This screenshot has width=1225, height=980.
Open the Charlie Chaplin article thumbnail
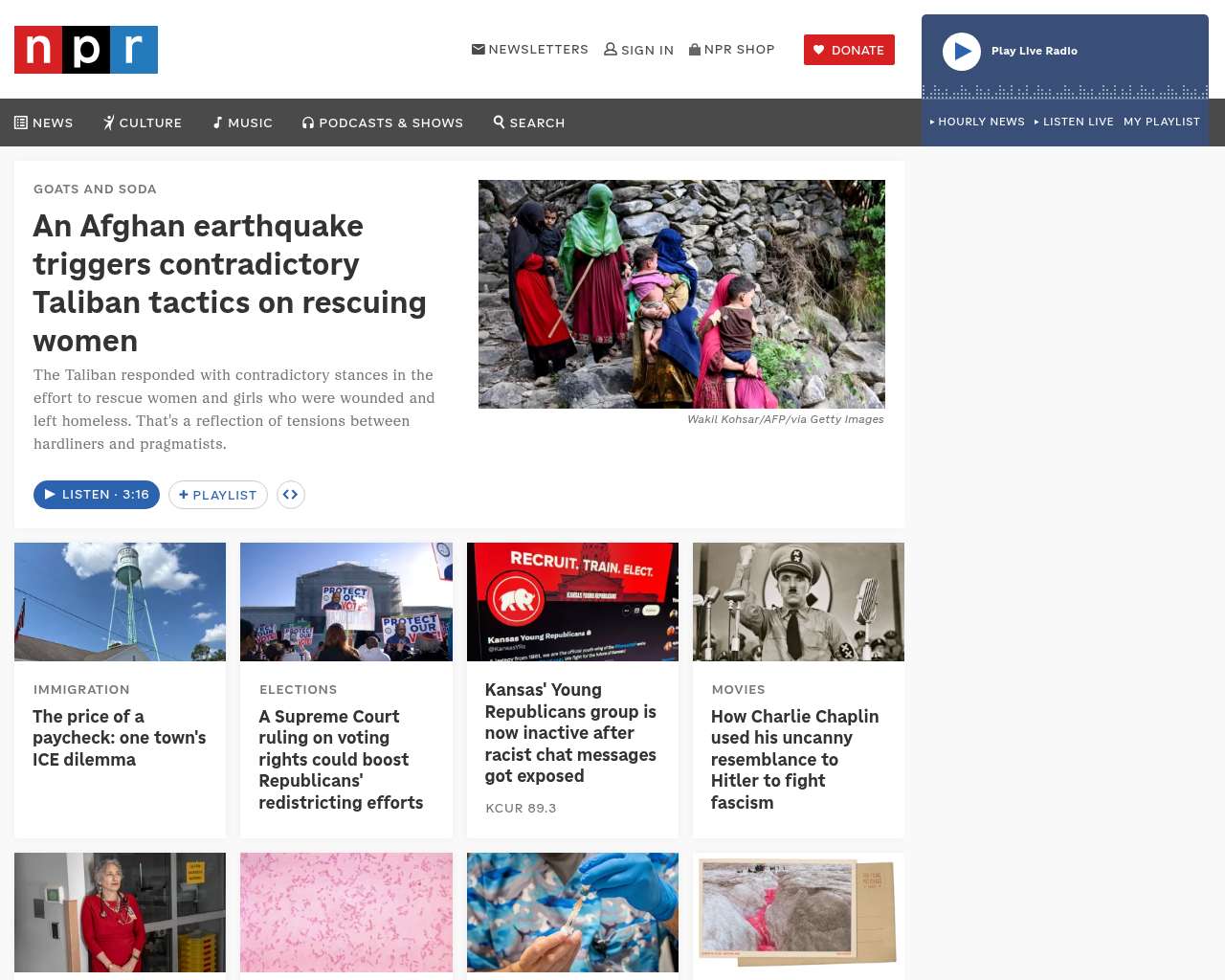(798, 602)
